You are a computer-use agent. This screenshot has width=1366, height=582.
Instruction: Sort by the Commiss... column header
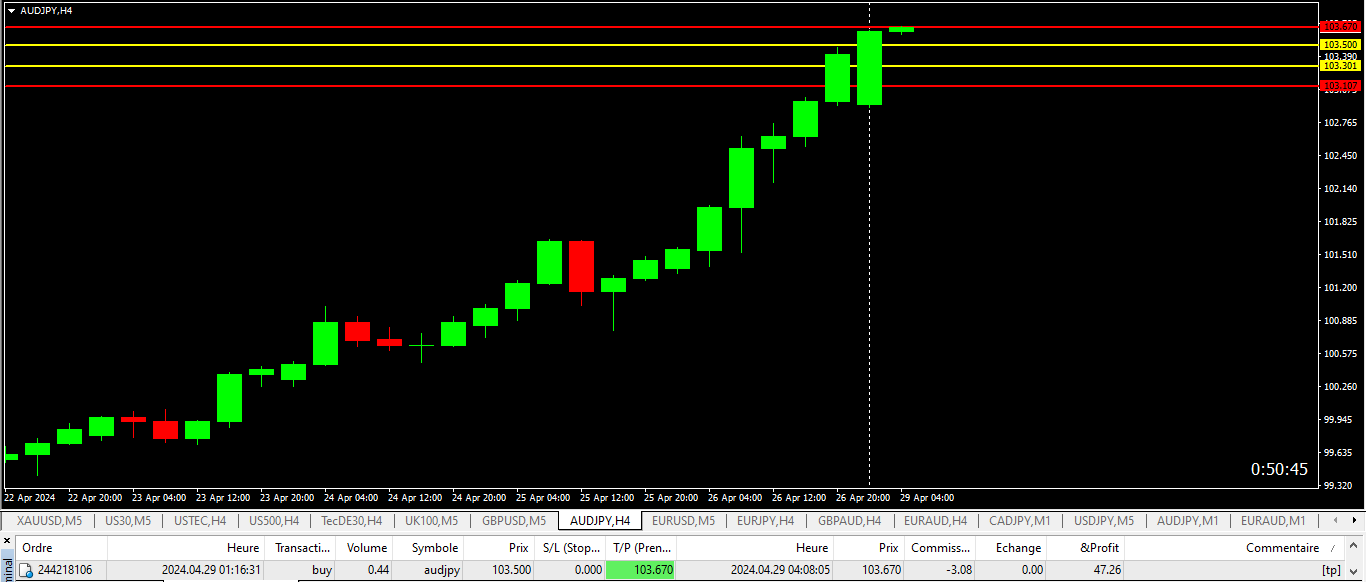[940, 548]
